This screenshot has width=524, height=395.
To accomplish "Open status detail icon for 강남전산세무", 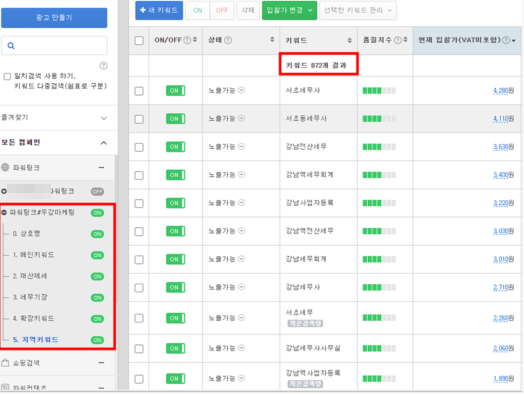I will (242, 146).
